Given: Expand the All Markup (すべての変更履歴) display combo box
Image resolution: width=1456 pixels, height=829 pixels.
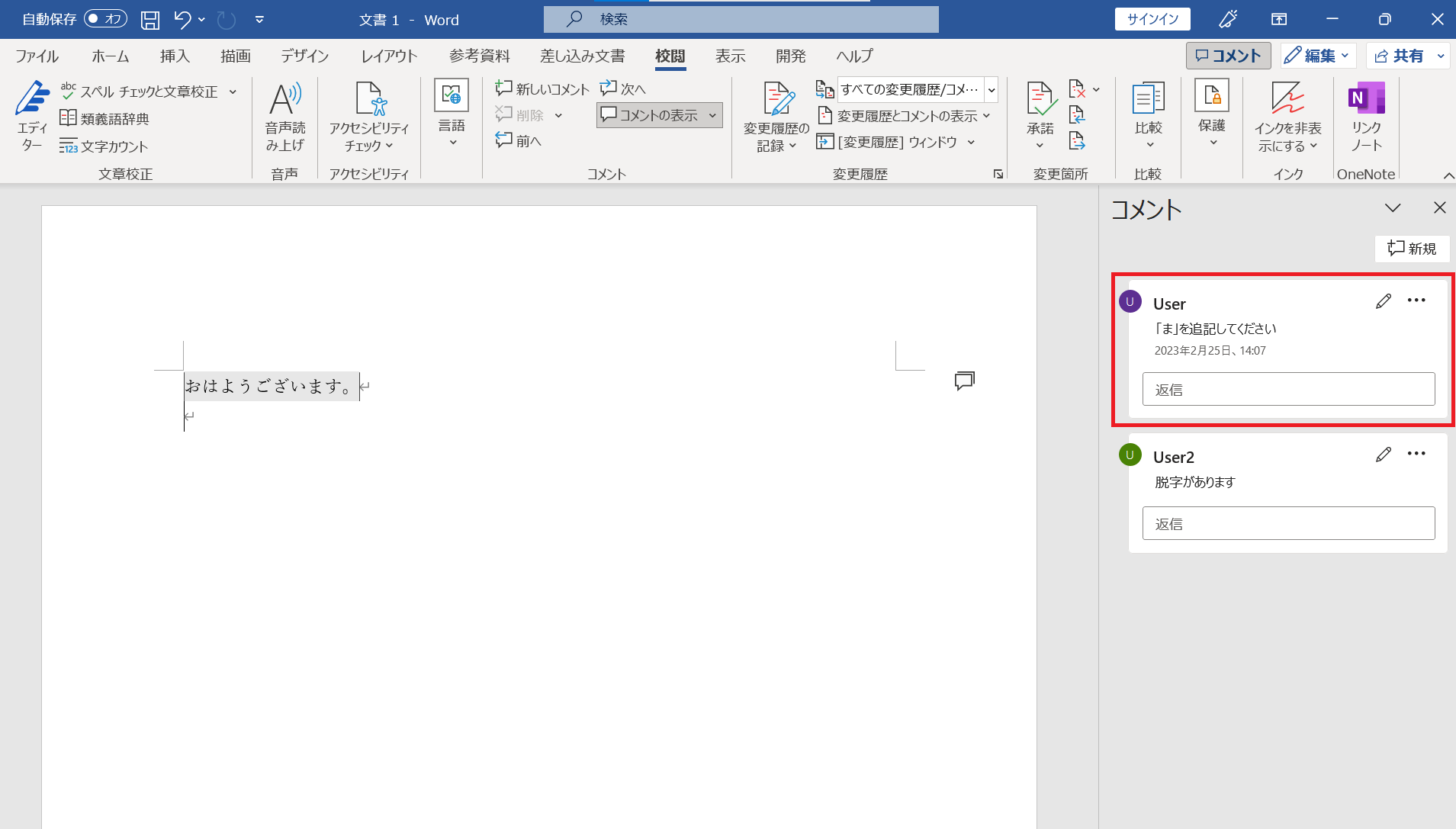Looking at the screenshot, I should pos(992,90).
